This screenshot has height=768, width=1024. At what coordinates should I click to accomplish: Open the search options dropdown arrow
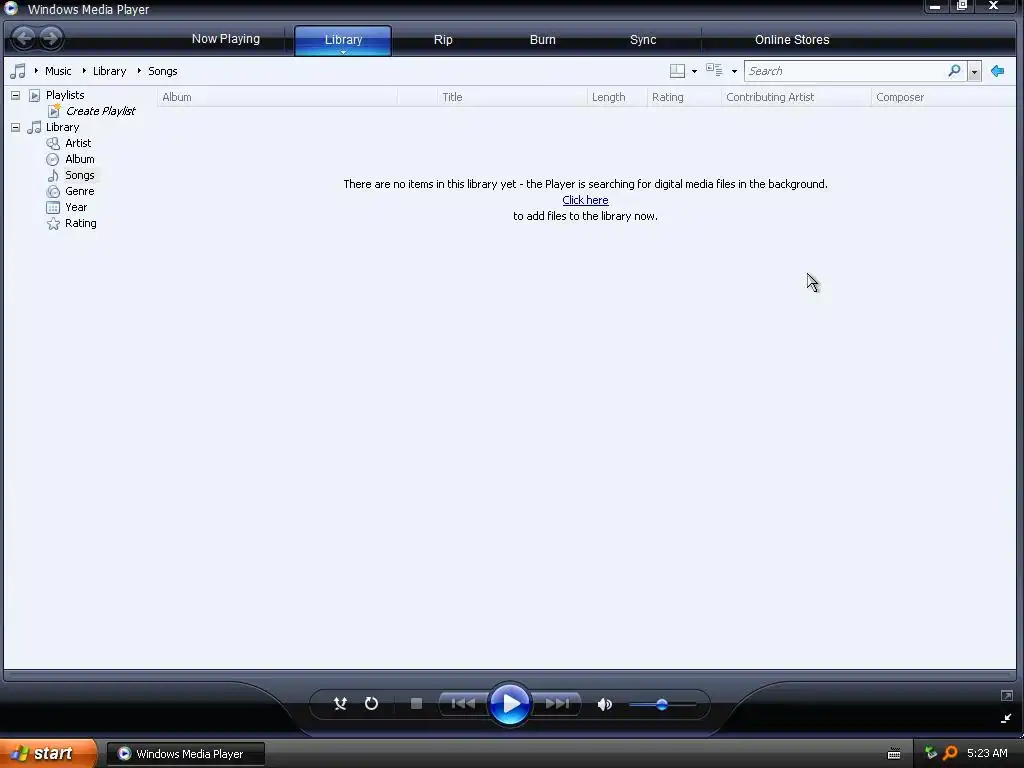point(974,71)
